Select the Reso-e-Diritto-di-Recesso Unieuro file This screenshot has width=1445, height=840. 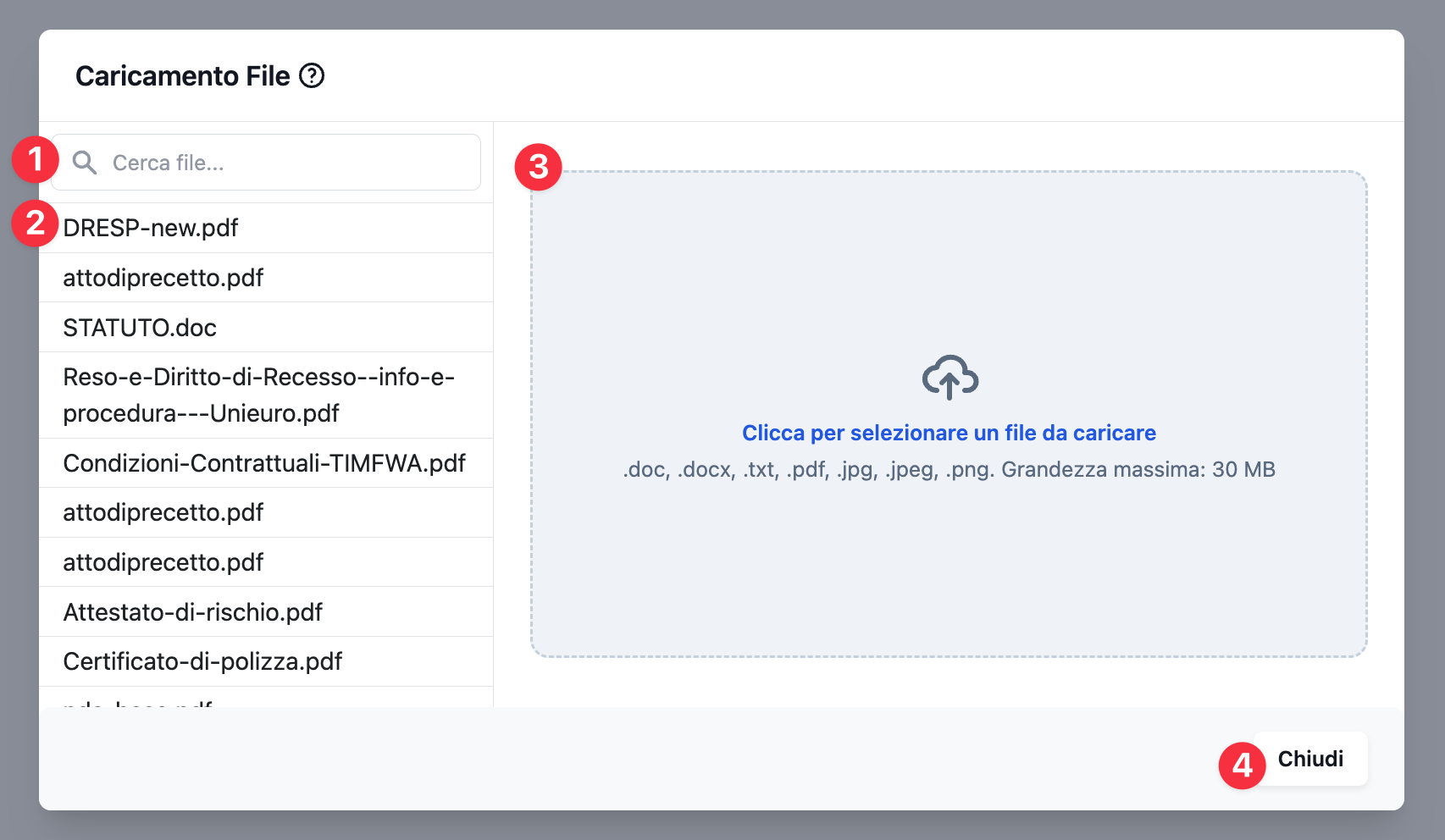[258, 395]
